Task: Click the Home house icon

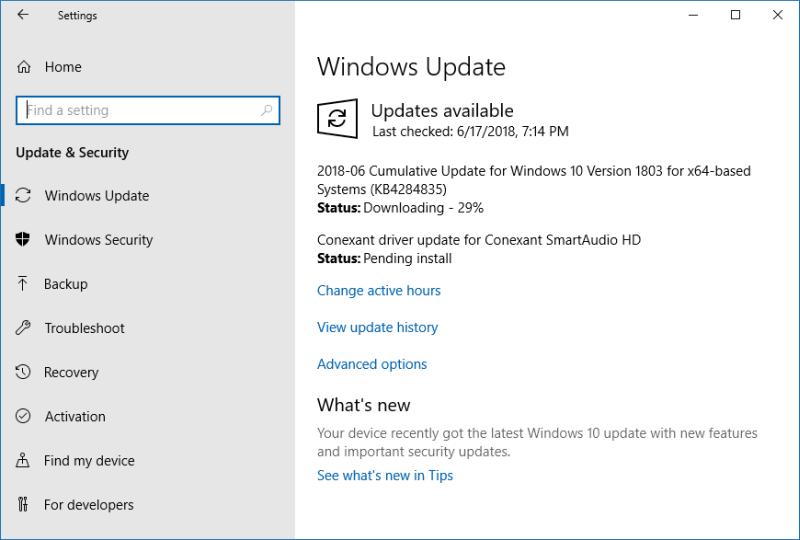Action: 23,67
